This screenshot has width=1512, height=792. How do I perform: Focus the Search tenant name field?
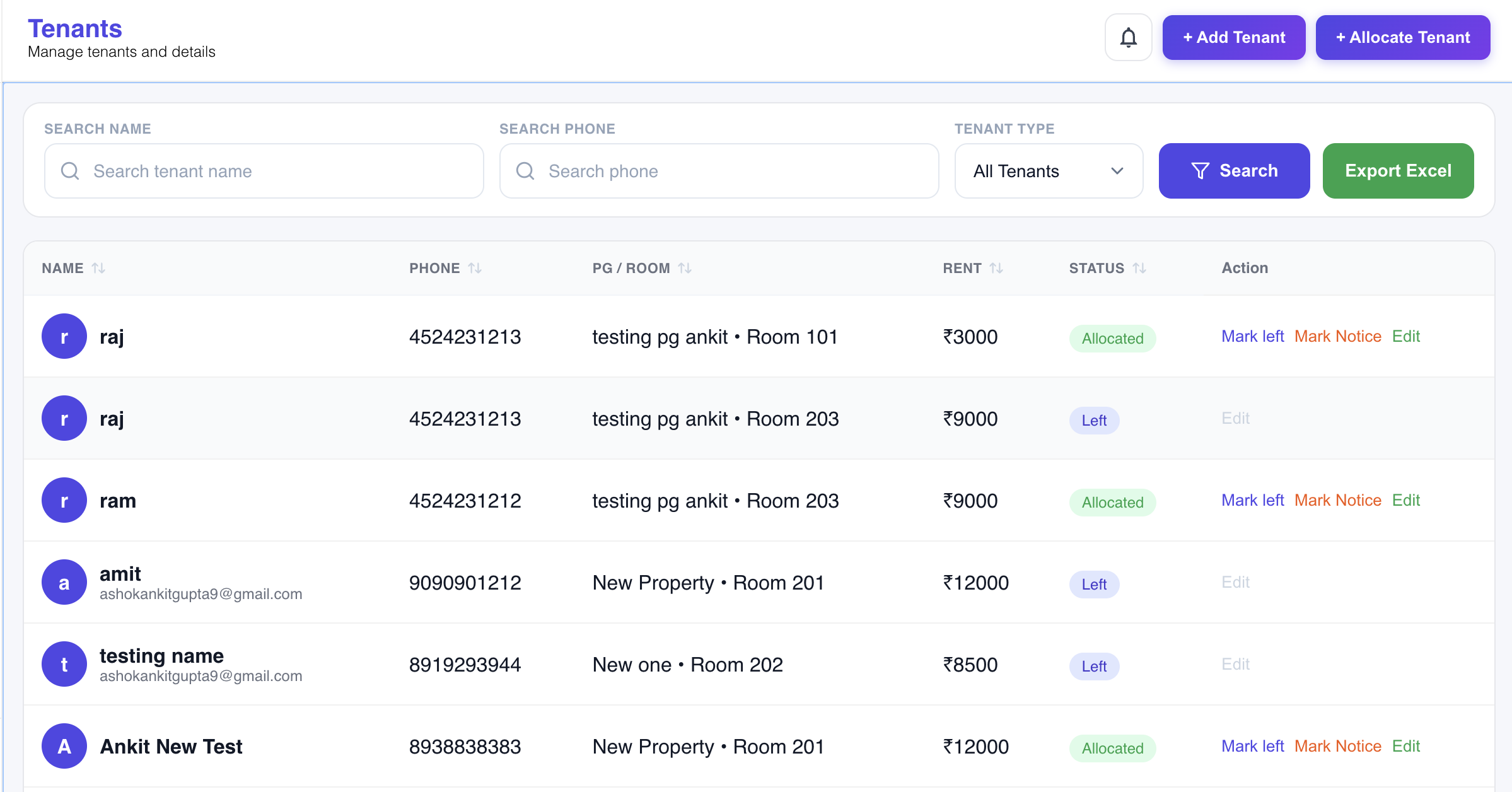(x=264, y=171)
